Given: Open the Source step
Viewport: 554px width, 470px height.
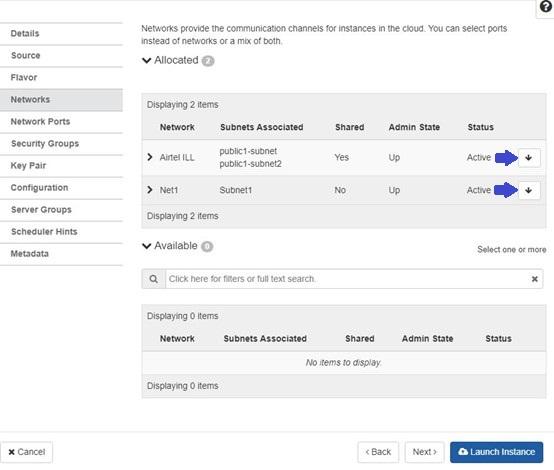Looking at the screenshot, I should [x=61, y=56].
